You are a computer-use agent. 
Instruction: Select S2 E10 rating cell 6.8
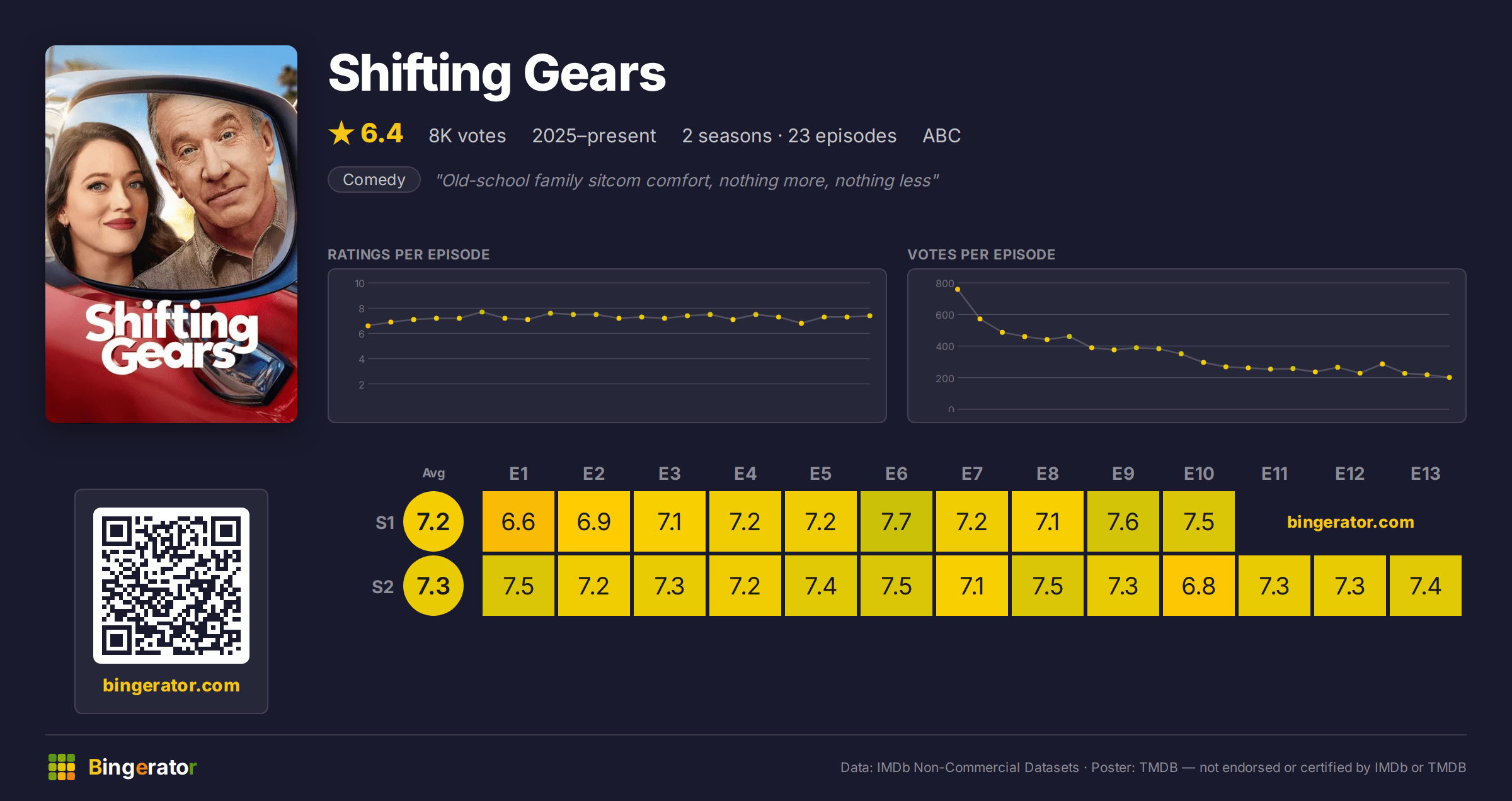[x=1199, y=586]
